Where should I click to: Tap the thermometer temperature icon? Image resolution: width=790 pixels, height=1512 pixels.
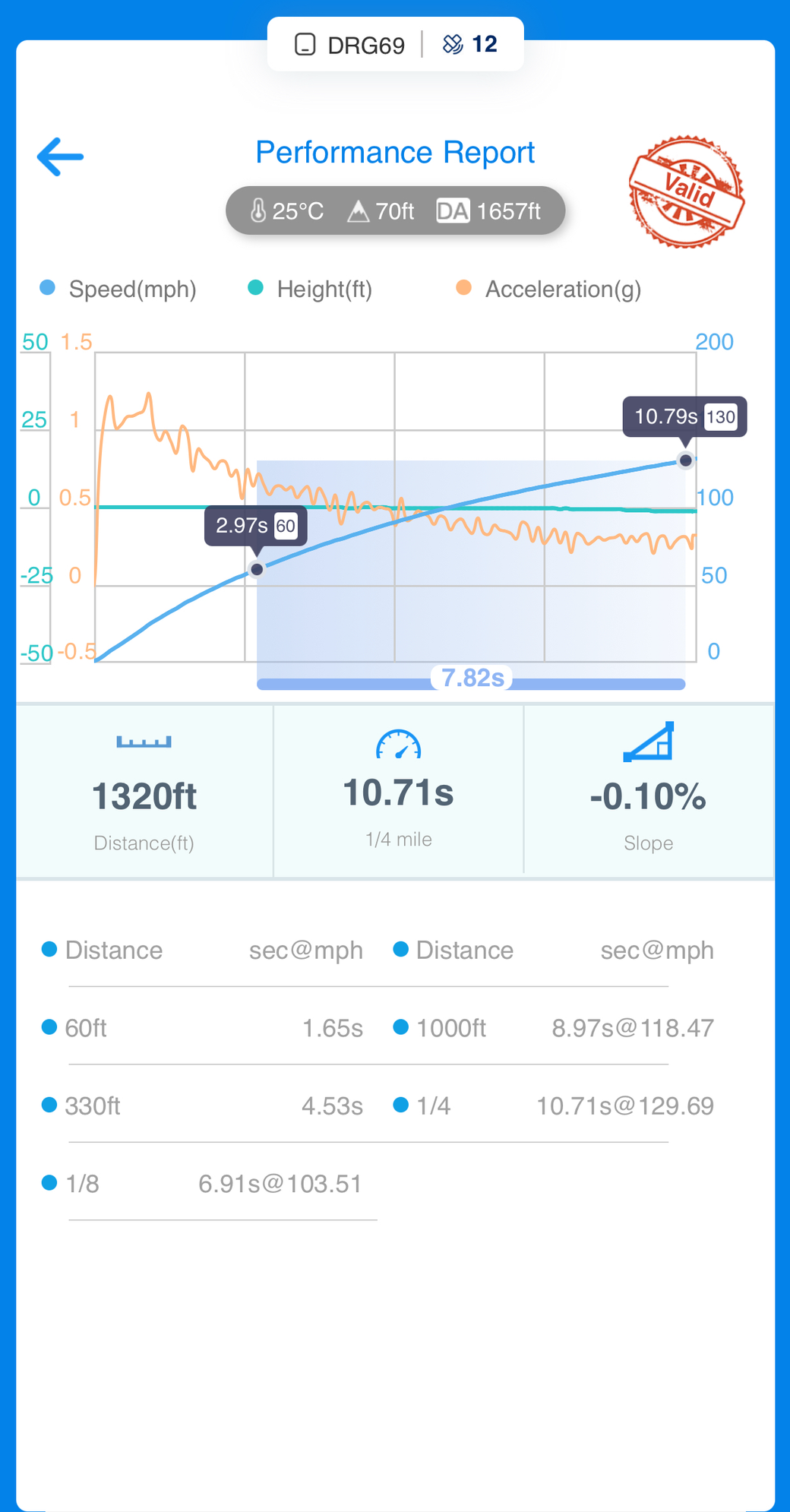258,210
